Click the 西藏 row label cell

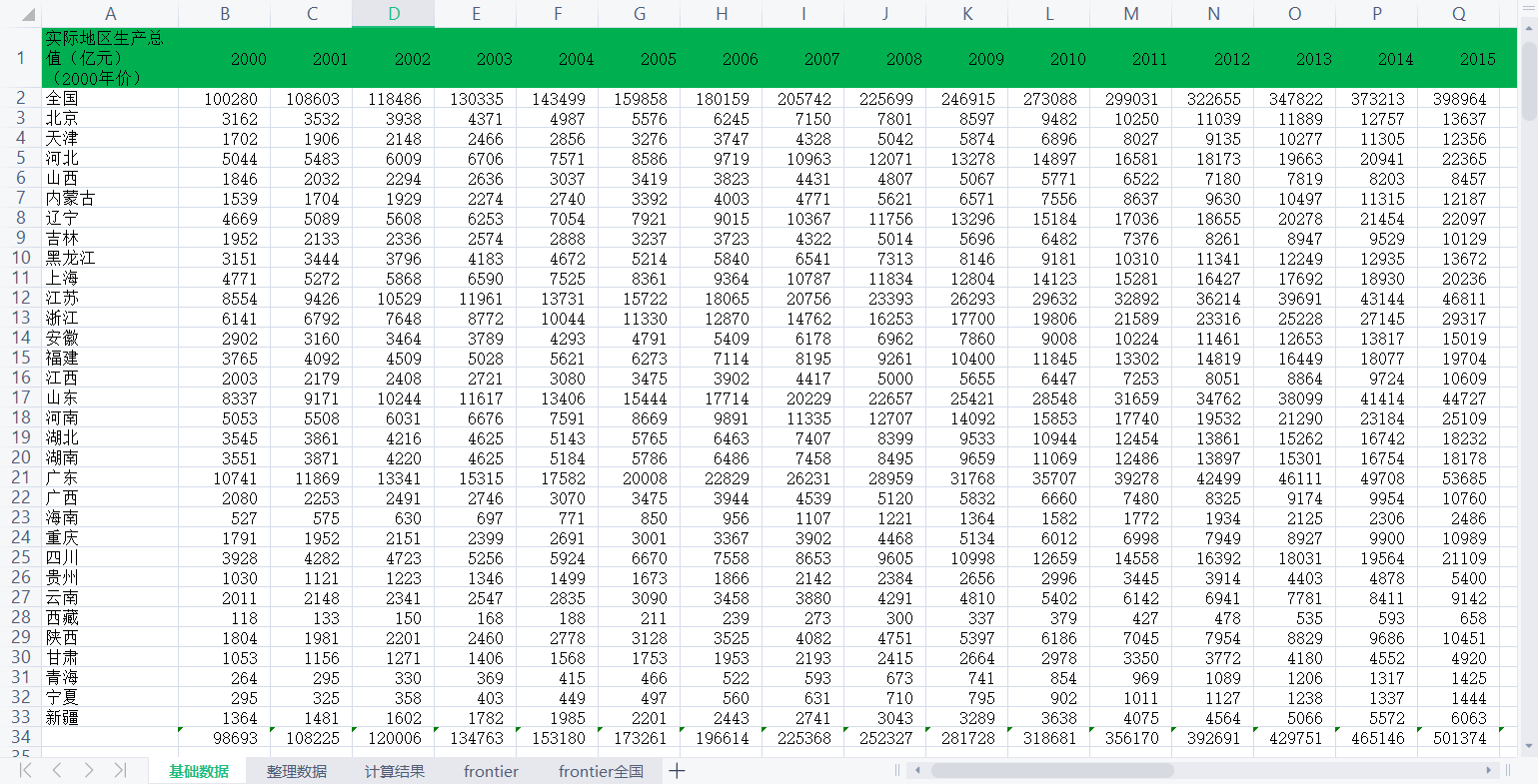(x=110, y=617)
